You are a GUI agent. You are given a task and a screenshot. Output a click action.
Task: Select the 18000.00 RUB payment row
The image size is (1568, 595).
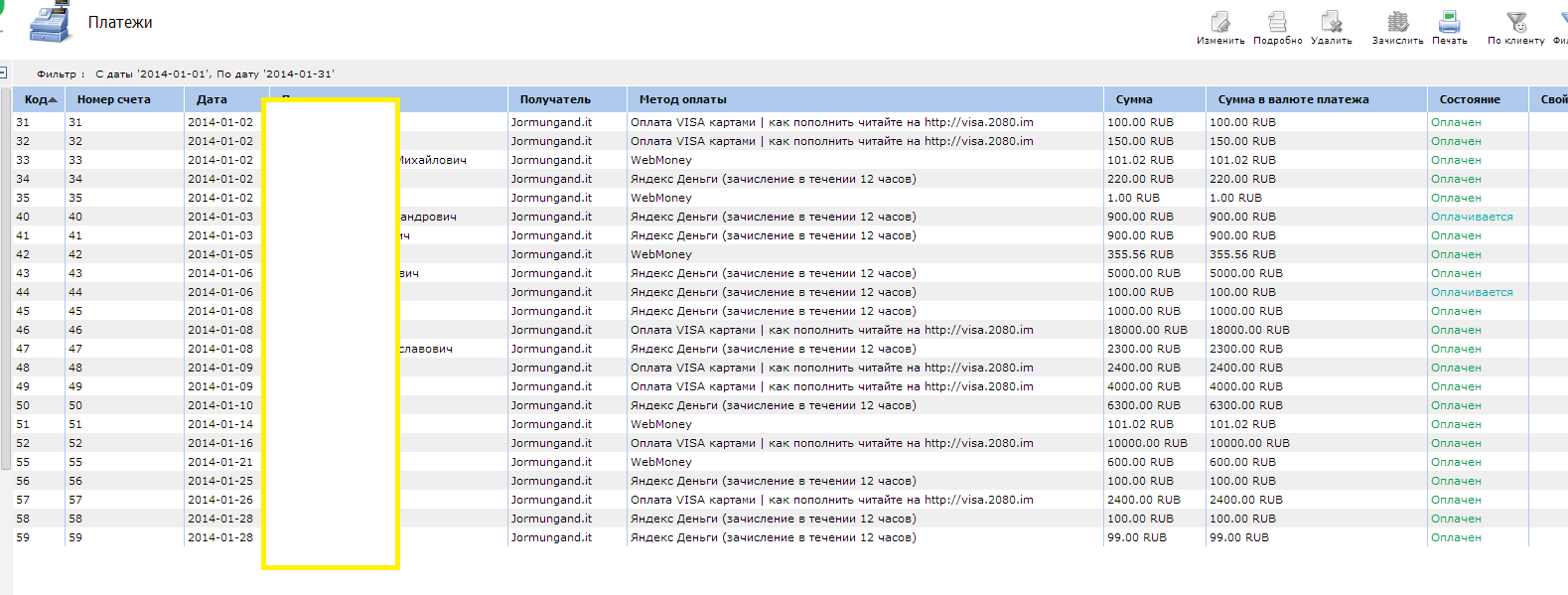(x=1147, y=330)
